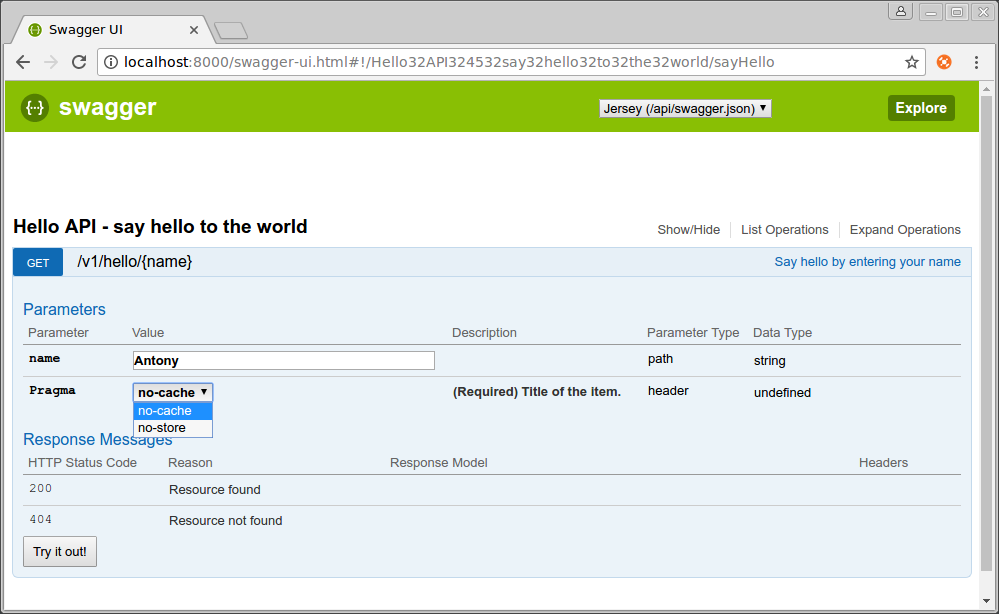Open a new browser tab
Viewport: 999px width, 614px height.
pyautogui.click(x=231, y=31)
